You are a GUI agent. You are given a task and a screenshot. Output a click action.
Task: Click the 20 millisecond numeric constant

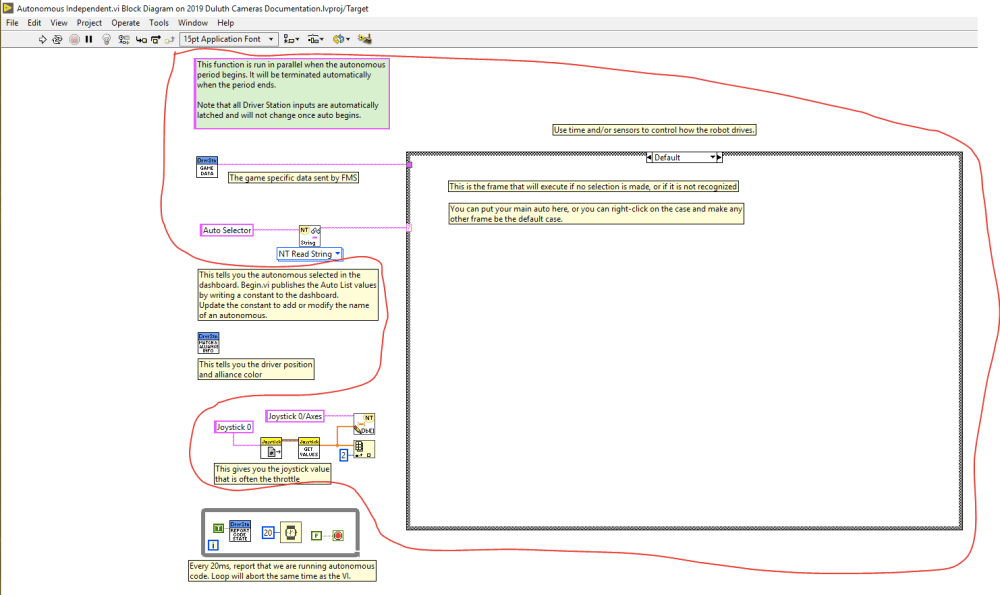point(267,532)
